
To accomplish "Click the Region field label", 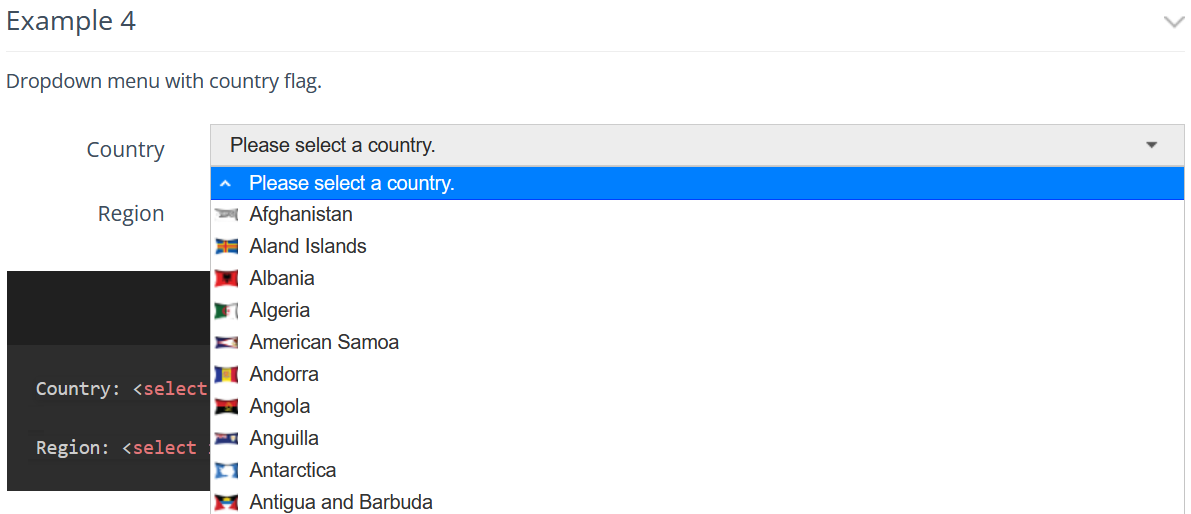I will pyautogui.click(x=131, y=214).
